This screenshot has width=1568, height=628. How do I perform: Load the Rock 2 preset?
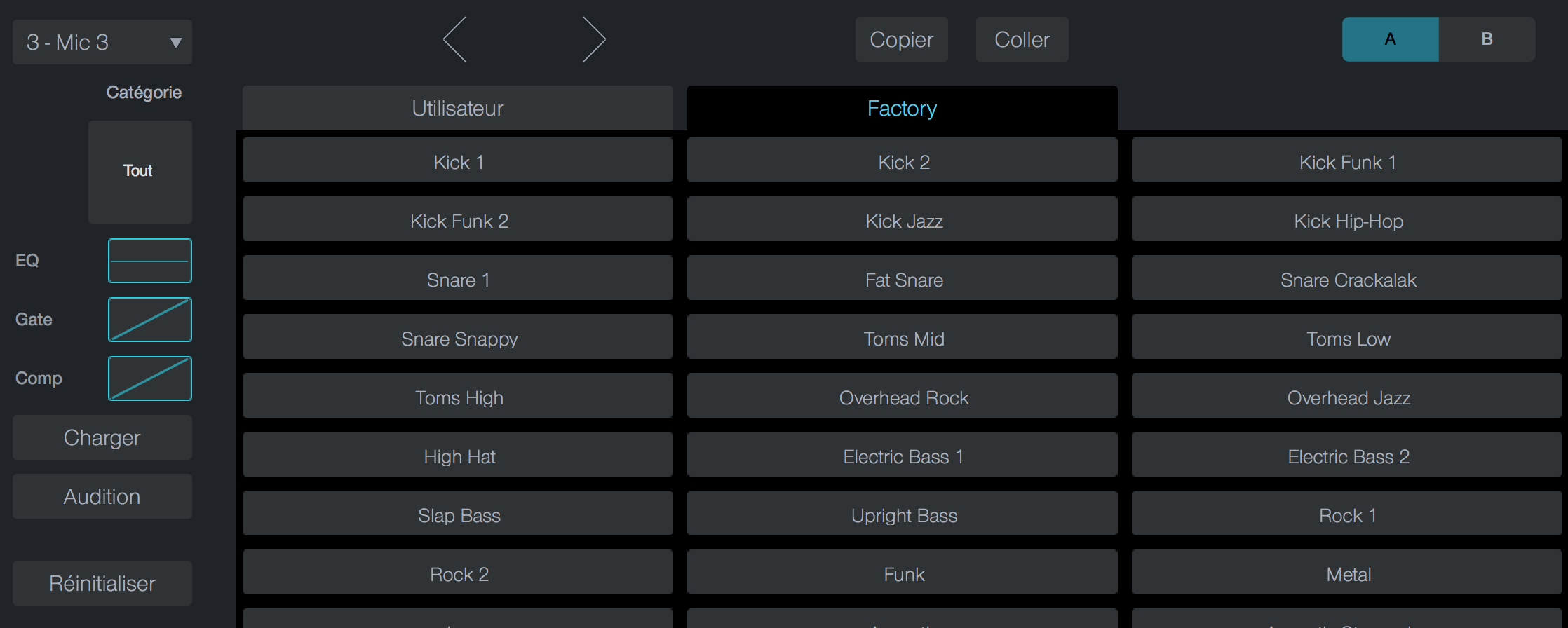[x=458, y=572]
